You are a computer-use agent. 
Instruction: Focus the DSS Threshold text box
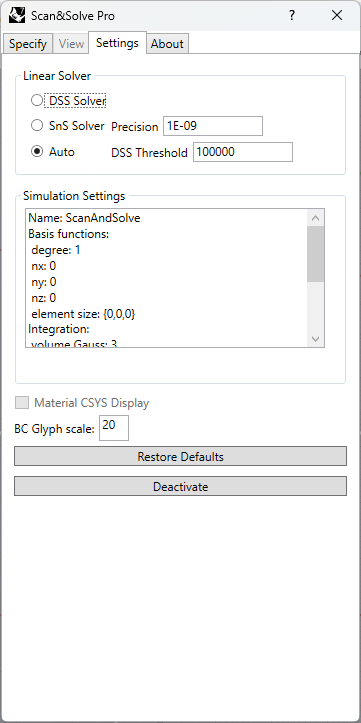click(243, 152)
